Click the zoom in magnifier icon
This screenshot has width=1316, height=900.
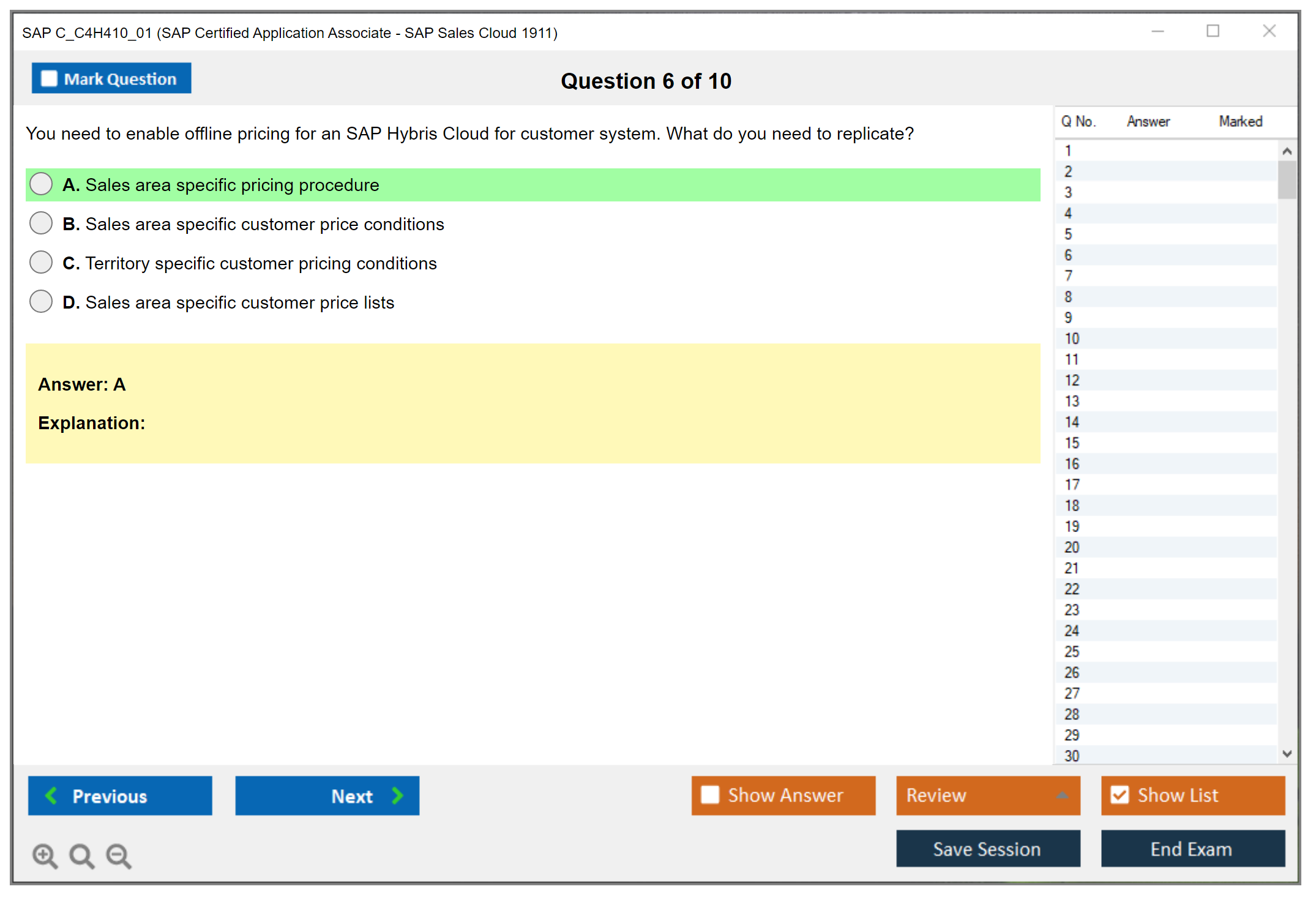(x=44, y=855)
